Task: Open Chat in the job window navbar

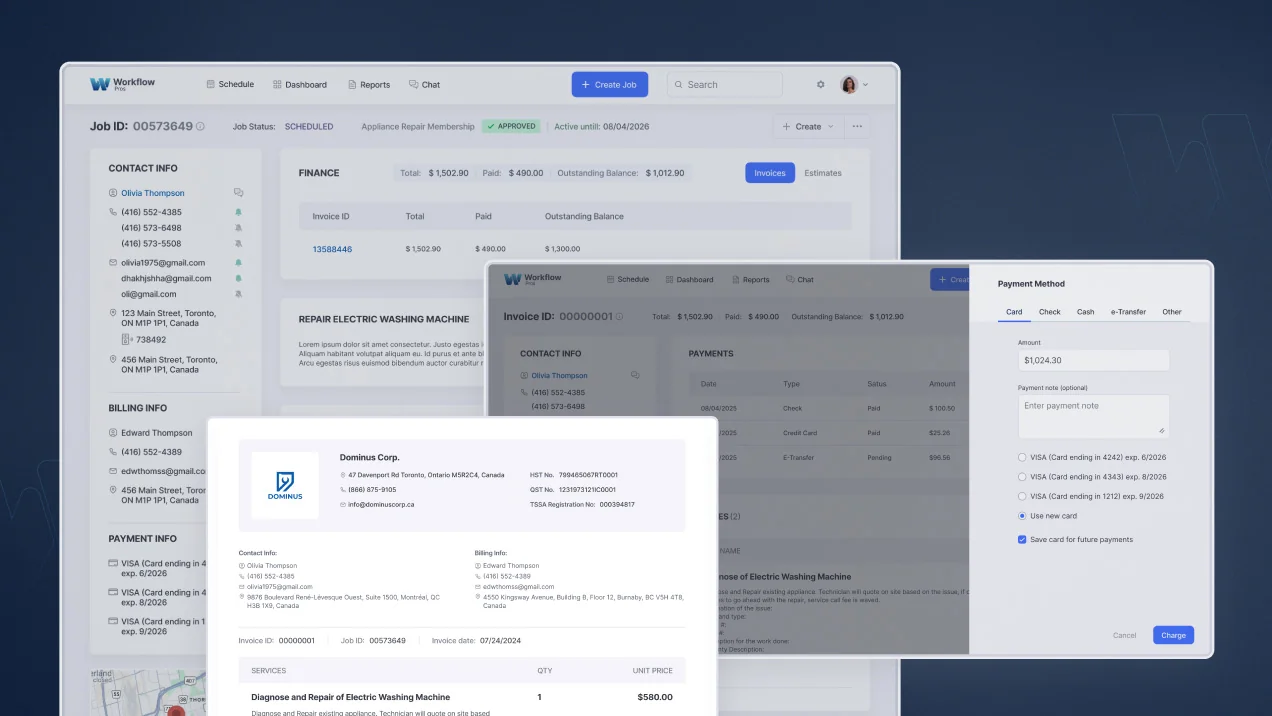Action: 425,85
